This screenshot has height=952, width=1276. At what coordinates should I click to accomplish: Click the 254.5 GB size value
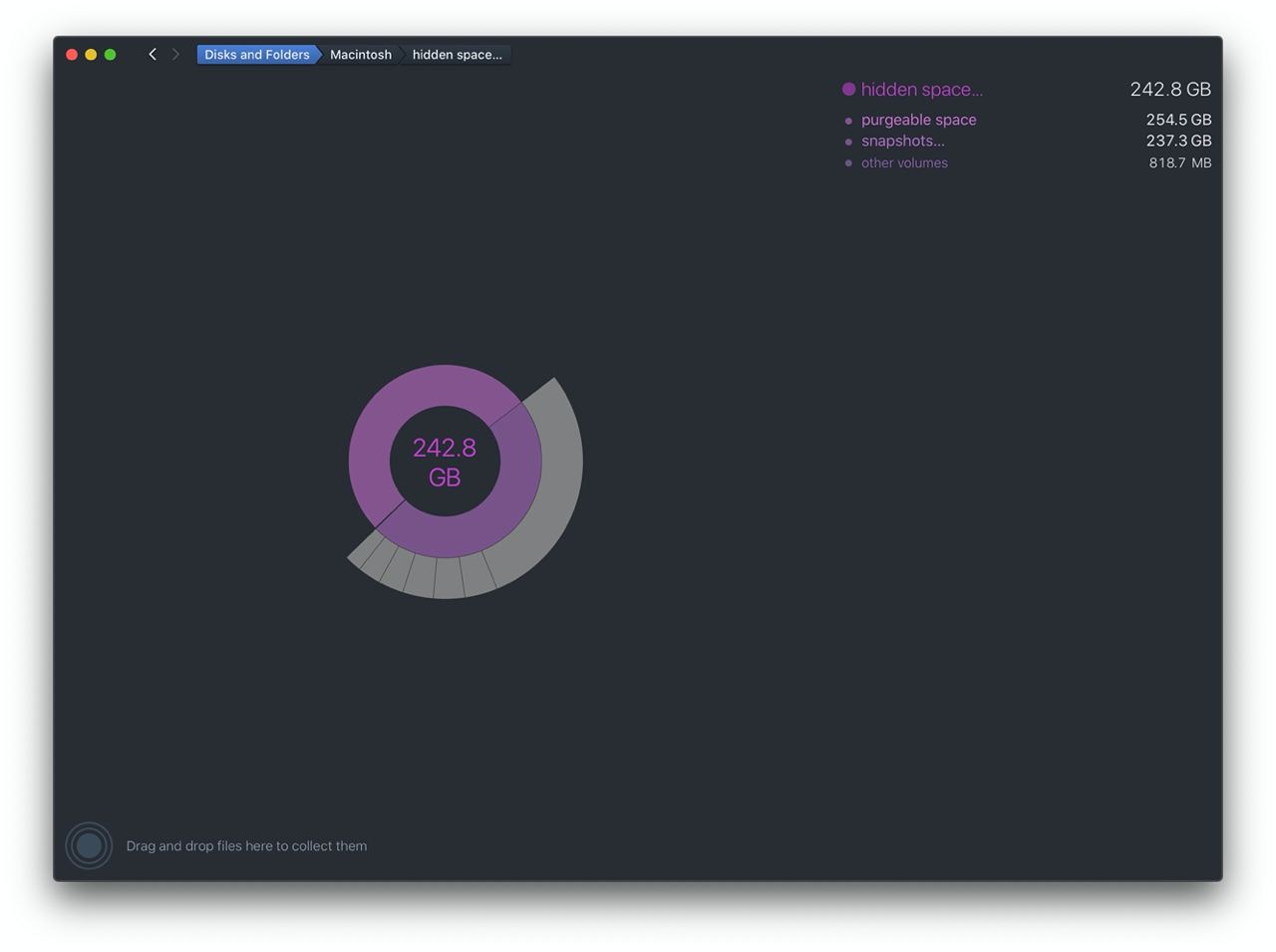coord(1178,120)
